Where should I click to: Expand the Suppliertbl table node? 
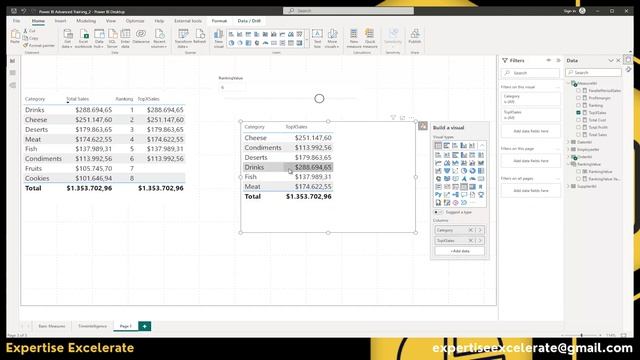coord(568,186)
